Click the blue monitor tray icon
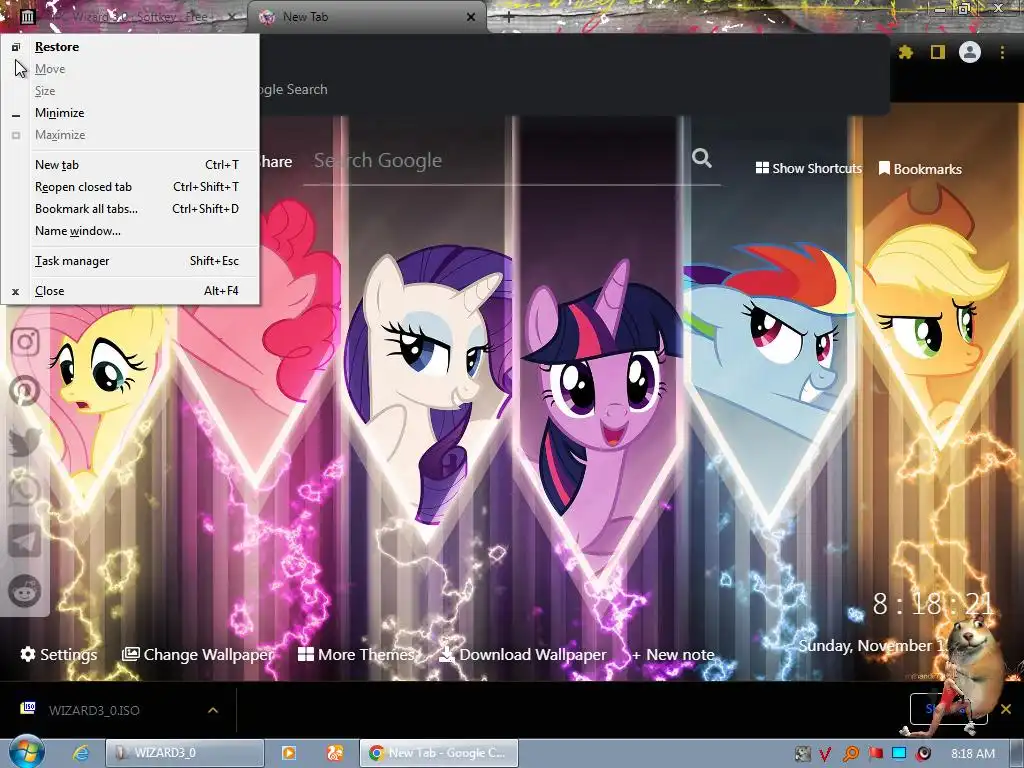This screenshot has width=1024, height=768. [899, 754]
